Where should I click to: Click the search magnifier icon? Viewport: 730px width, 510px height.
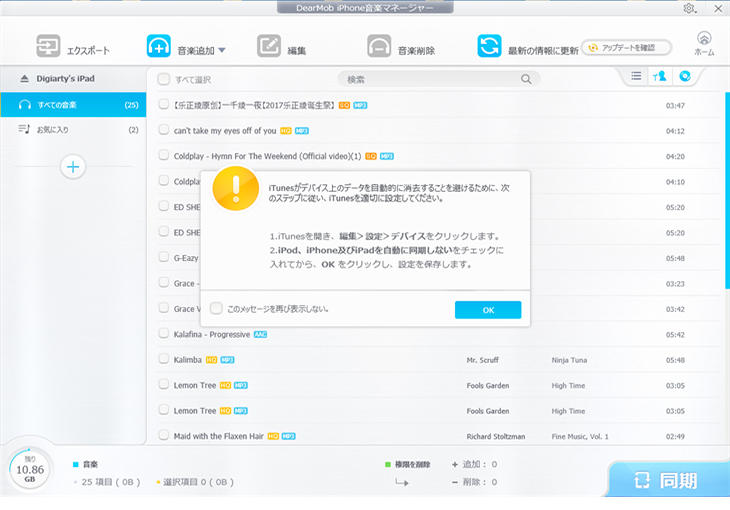[x=526, y=79]
